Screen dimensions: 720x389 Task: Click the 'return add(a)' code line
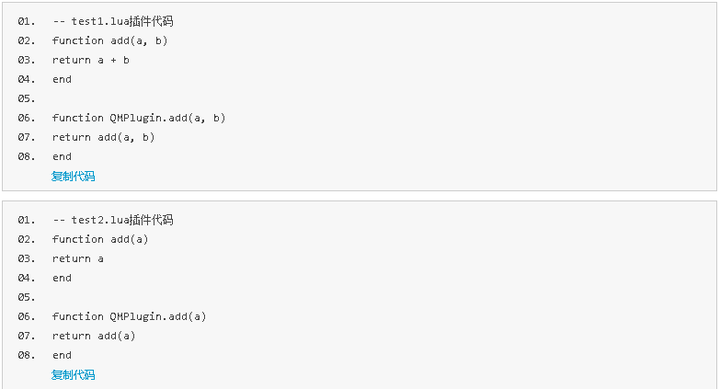pos(94,335)
